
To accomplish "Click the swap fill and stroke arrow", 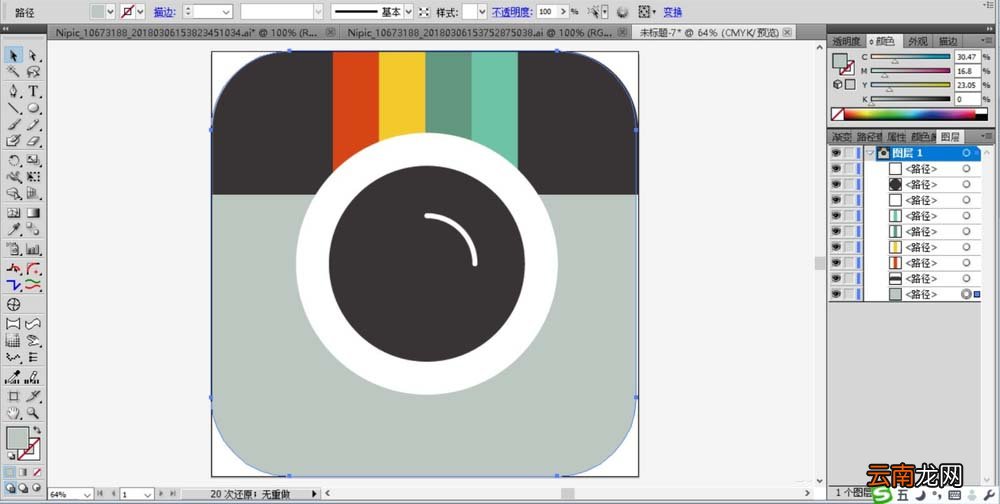I will coord(37,431).
